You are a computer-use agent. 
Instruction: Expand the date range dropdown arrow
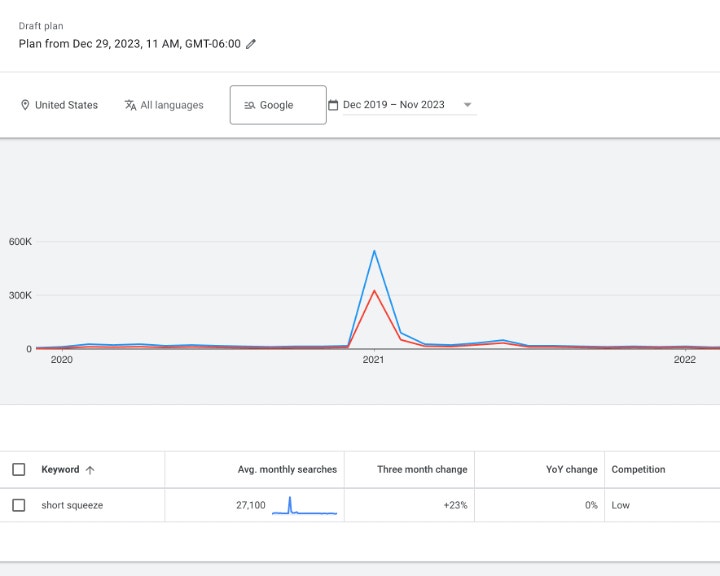point(467,105)
